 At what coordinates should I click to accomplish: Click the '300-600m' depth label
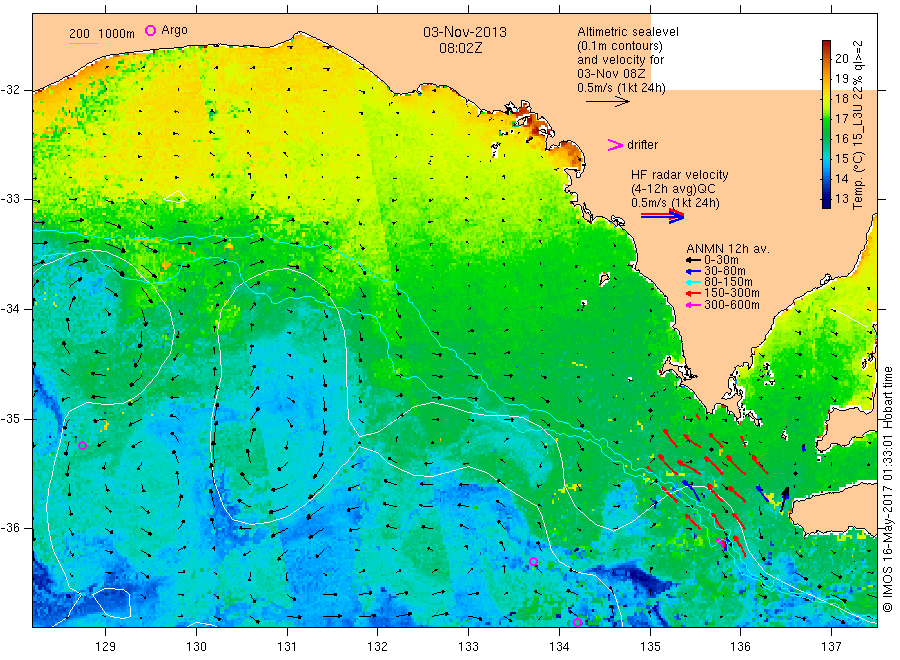tap(732, 305)
